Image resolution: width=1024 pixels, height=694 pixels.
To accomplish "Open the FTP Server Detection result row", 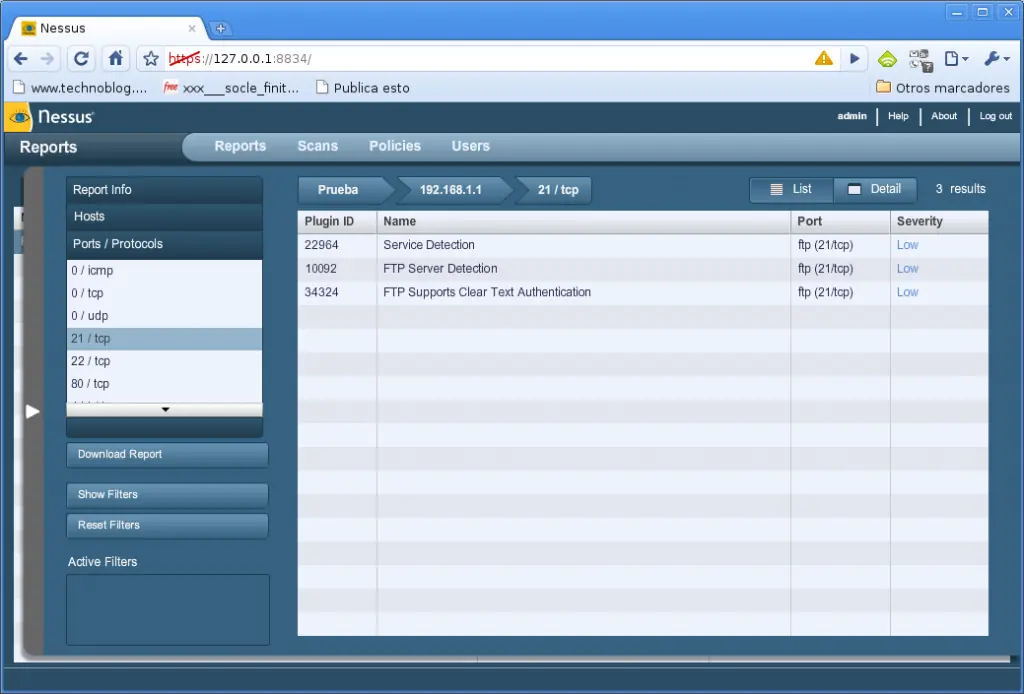I will coord(643,269).
